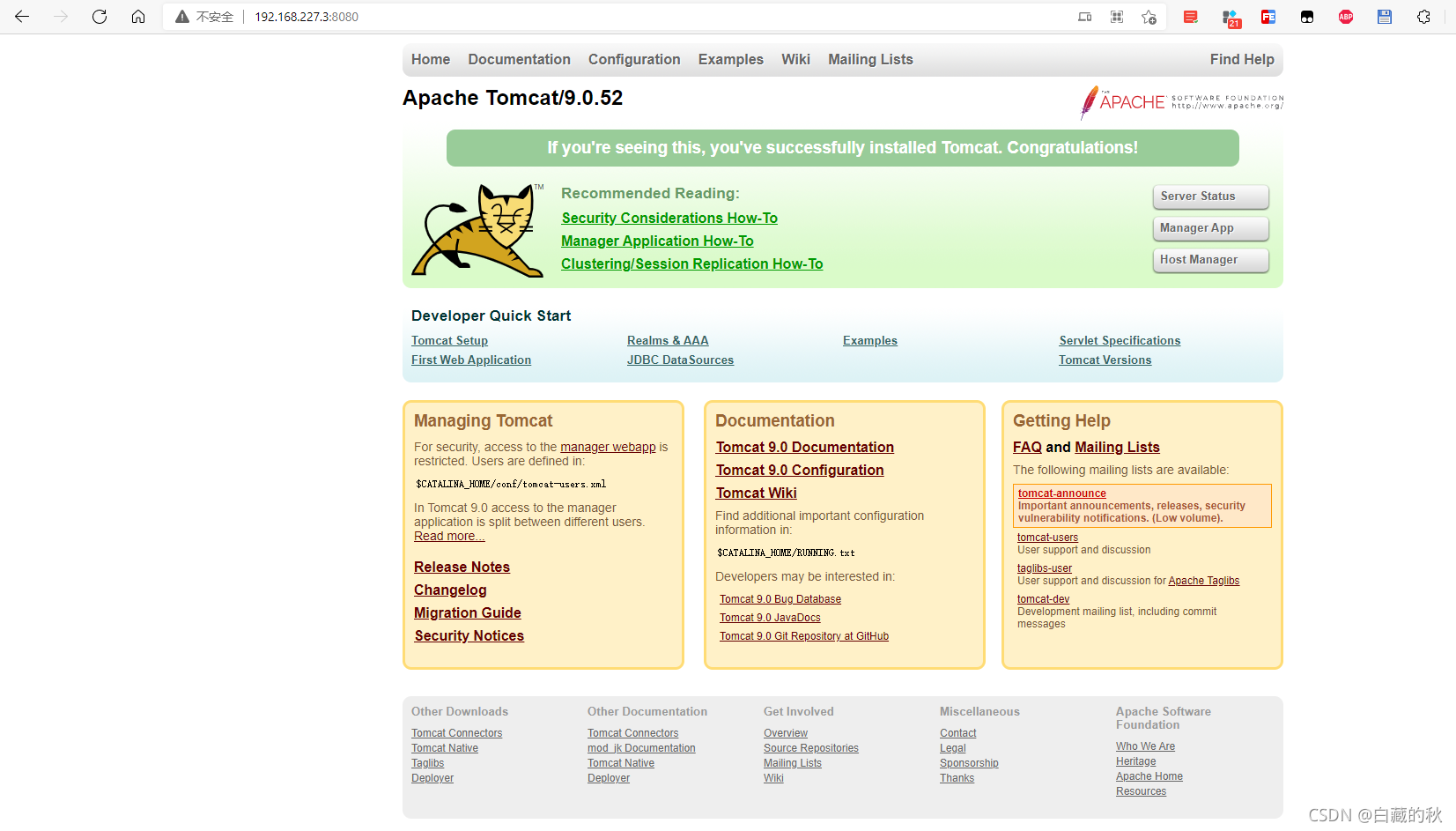1456x831 pixels.
Task: Open the Host Manager button
Action: [1210, 260]
